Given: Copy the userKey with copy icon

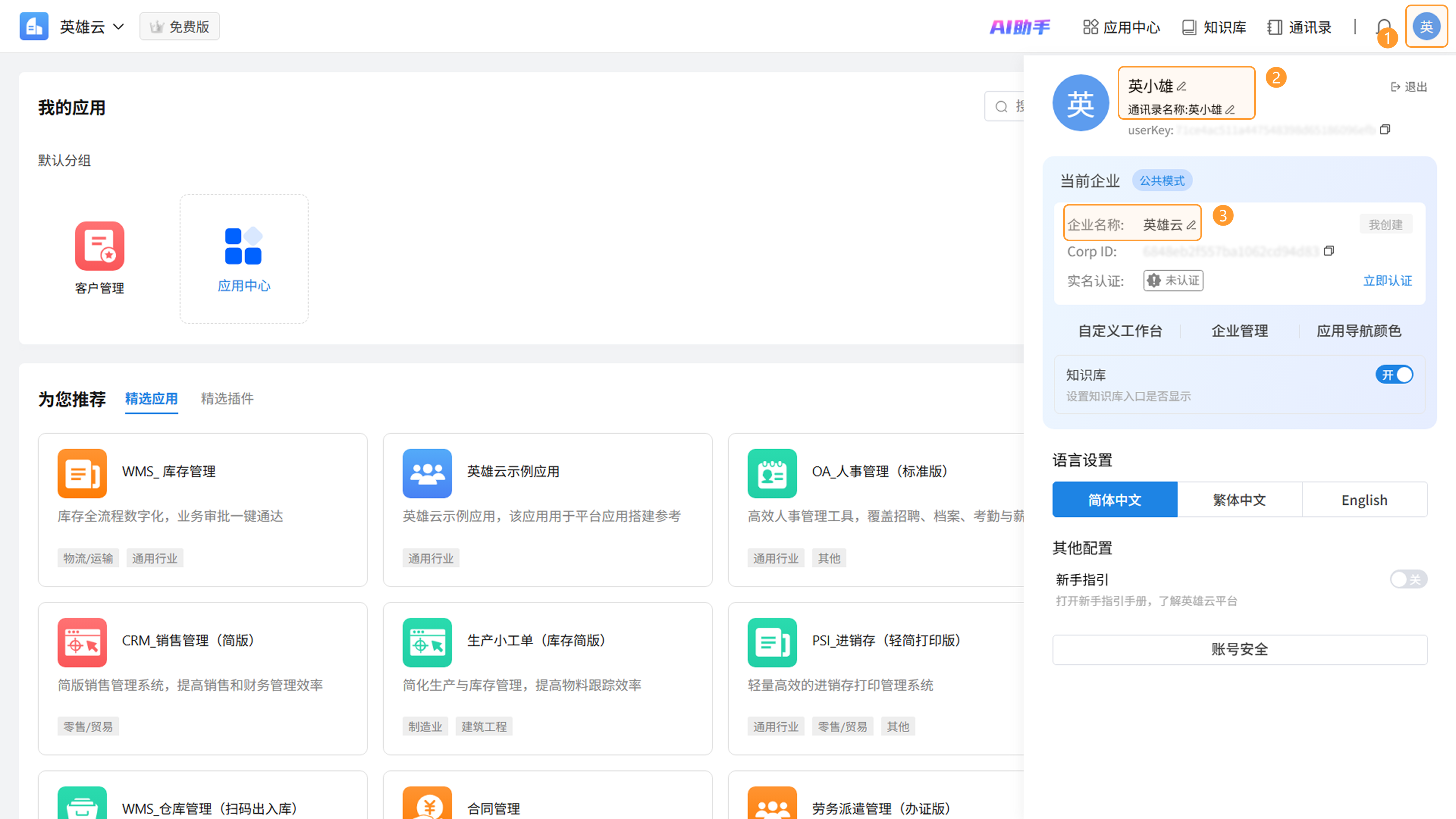Looking at the screenshot, I should [x=1385, y=129].
